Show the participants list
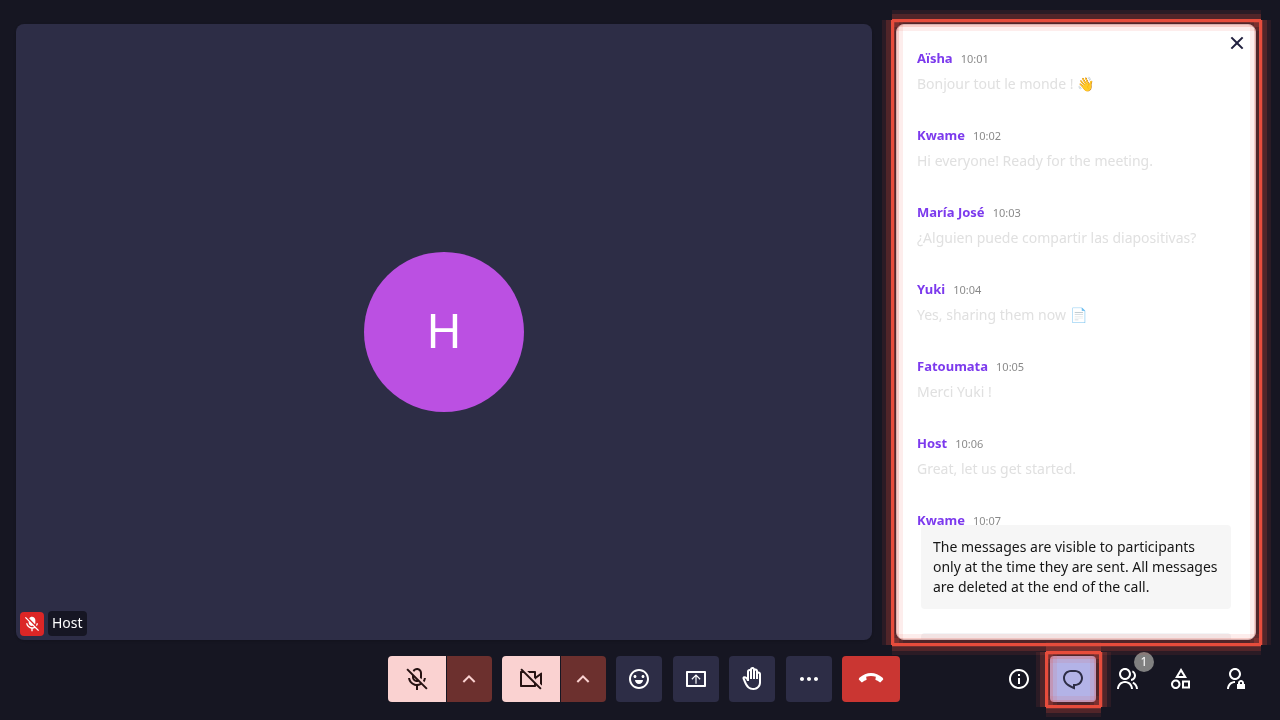This screenshot has width=1280, height=720. (1127, 679)
